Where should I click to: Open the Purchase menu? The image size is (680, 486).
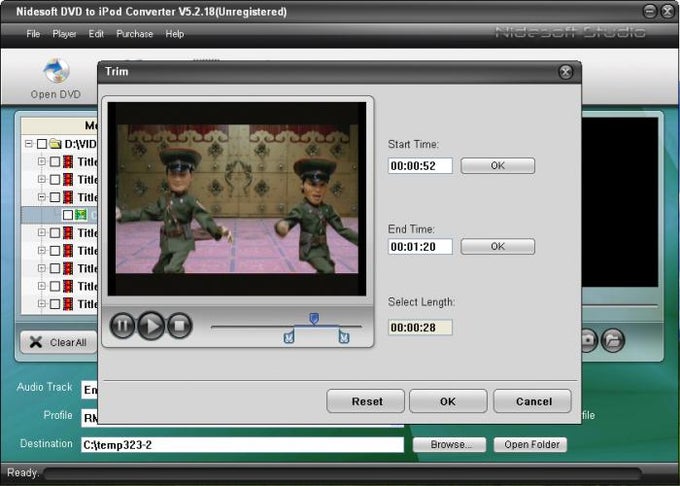(134, 34)
